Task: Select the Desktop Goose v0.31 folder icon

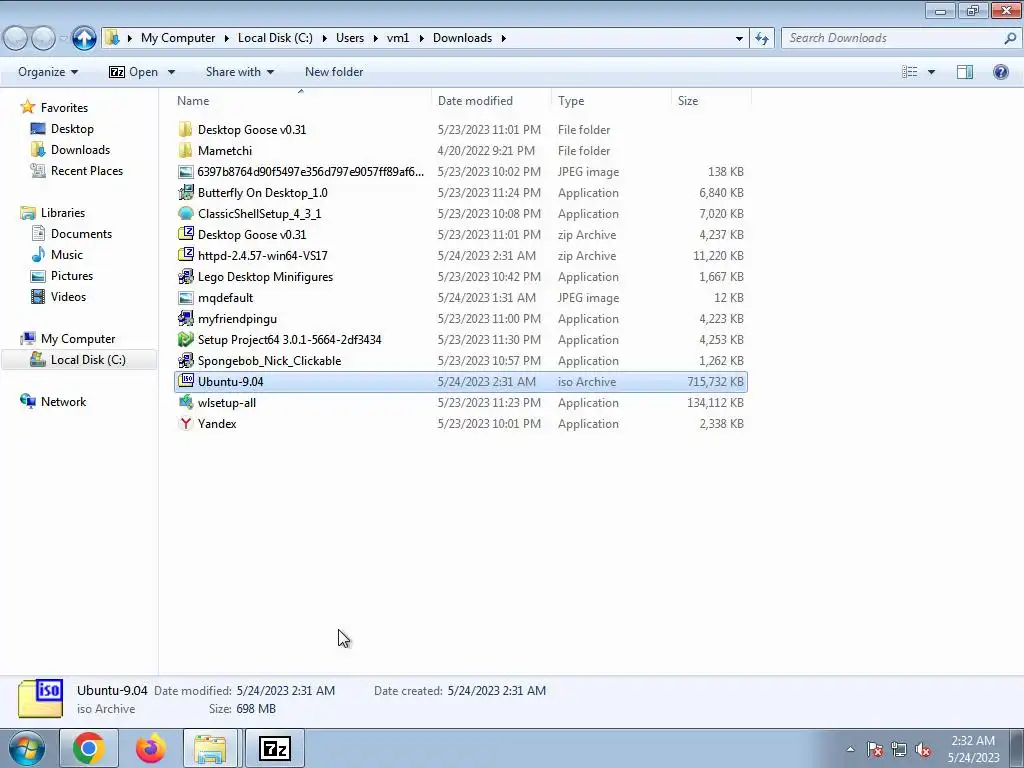Action: coord(185,129)
